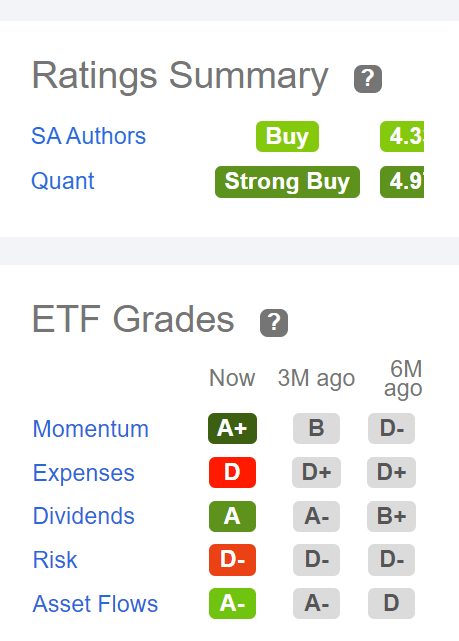Click the Momentum 3M ago B grade
The height and width of the screenshot is (641, 459).
(316, 428)
